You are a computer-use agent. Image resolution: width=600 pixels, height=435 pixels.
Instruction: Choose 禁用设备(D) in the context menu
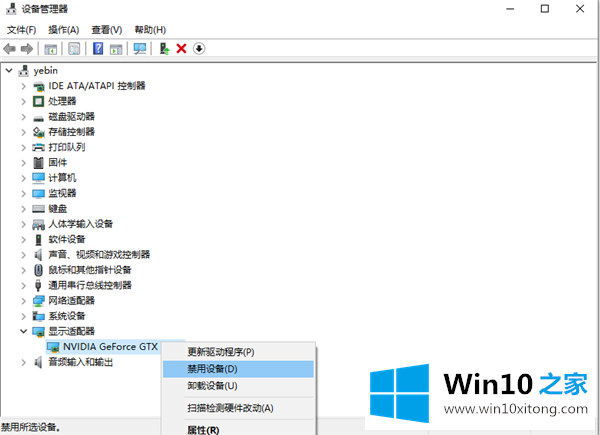click(x=238, y=369)
